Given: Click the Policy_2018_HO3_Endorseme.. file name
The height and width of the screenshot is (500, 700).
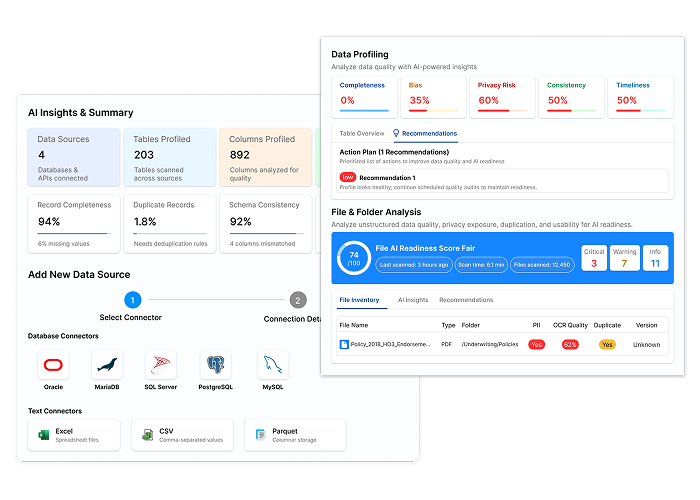Looking at the screenshot, I should coord(390,344).
